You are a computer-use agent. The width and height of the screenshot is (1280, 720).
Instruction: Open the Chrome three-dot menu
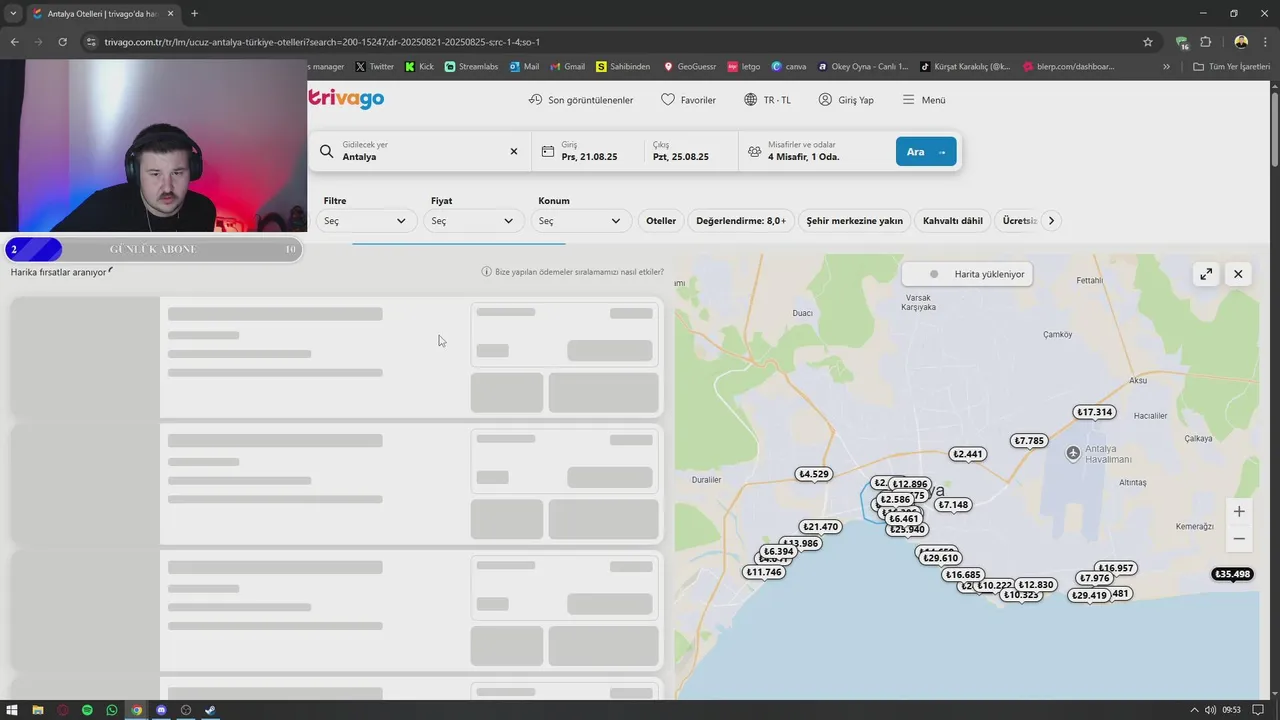[x=1266, y=42]
